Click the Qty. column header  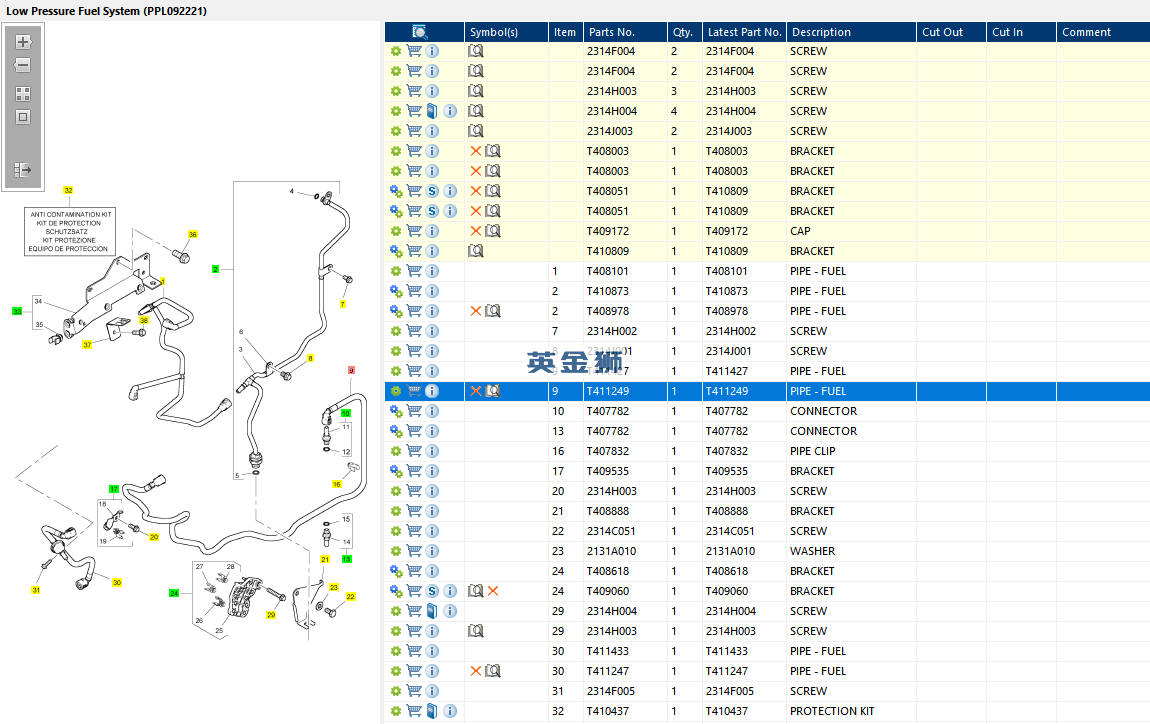[x=682, y=32]
